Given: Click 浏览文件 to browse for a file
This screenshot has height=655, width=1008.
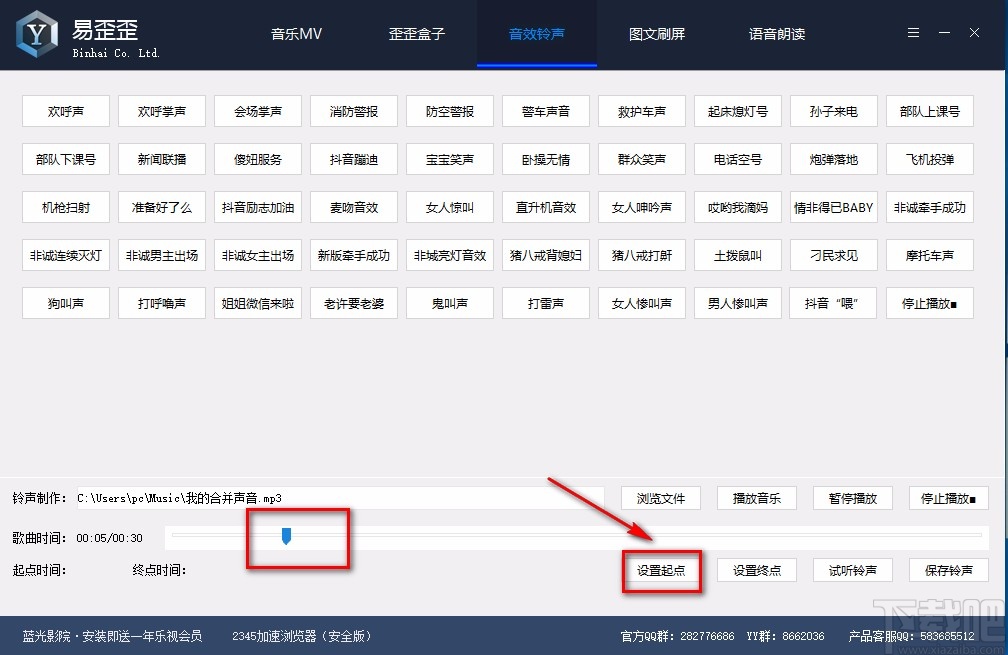Looking at the screenshot, I should tap(661, 498).
